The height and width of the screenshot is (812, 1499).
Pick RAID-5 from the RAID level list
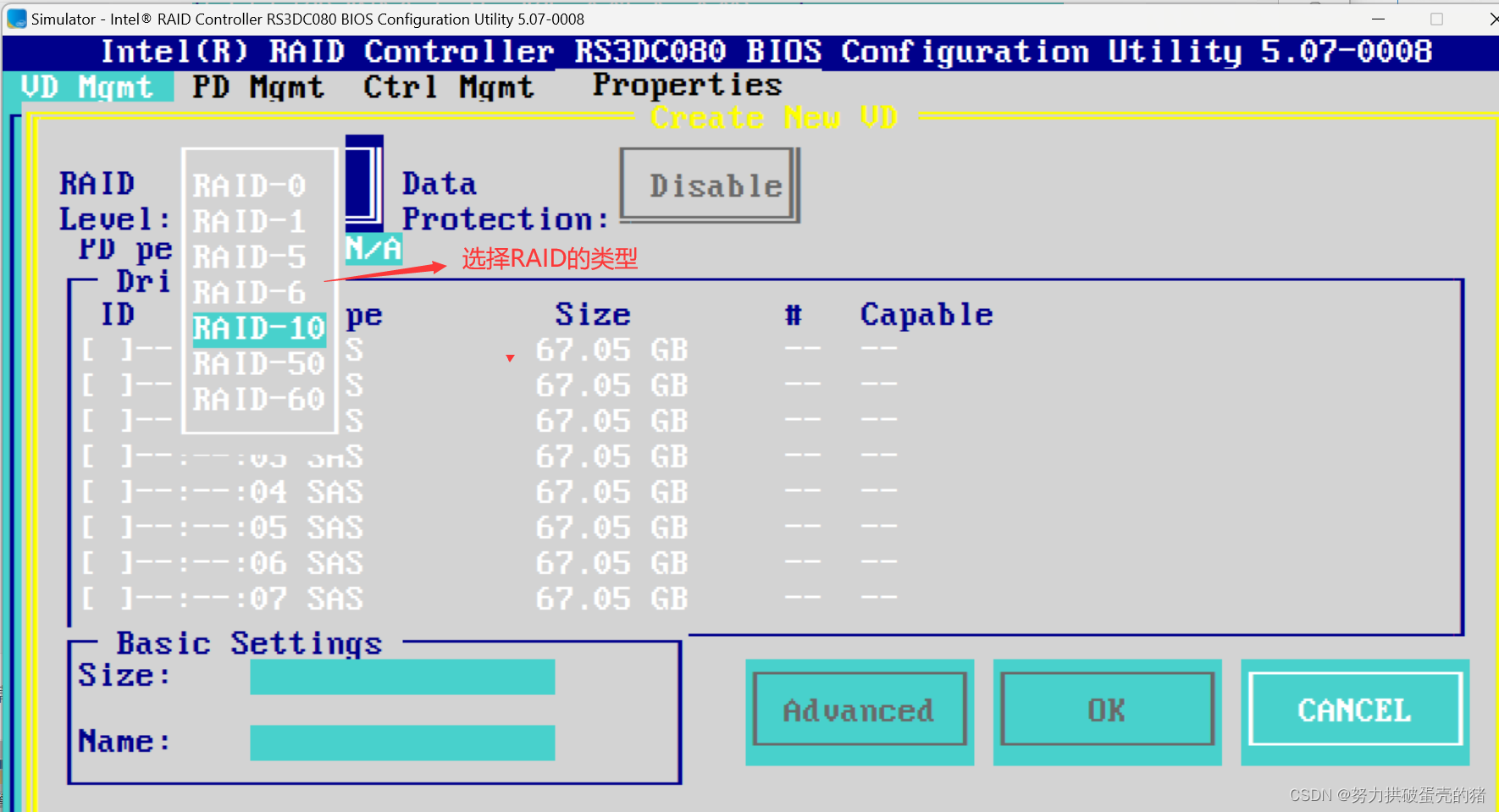coord(249,257)
